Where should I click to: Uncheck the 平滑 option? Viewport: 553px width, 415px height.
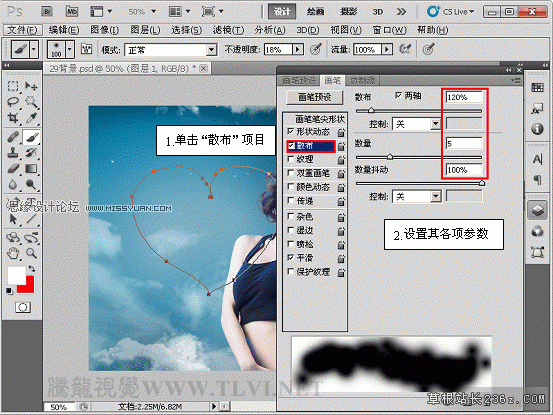tap(291, 257)
